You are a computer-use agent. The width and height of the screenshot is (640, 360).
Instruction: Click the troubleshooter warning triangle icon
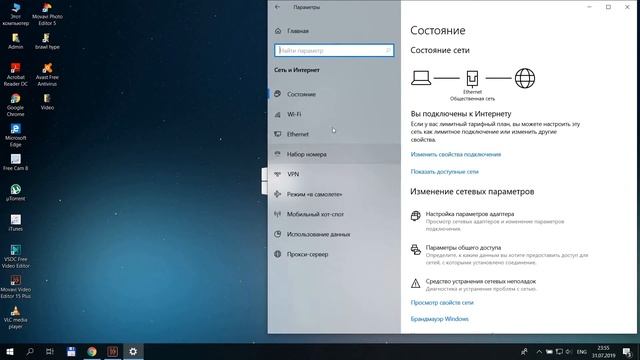coord(416,283)
